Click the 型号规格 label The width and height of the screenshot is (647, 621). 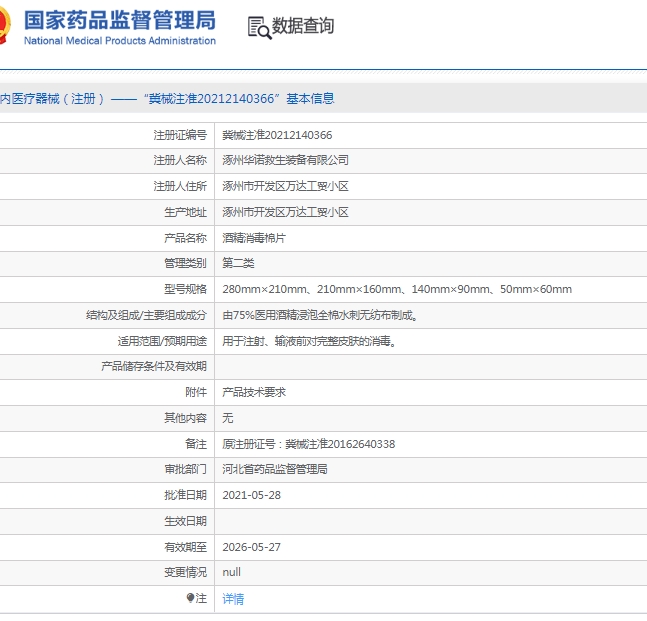tap(185, 289)
